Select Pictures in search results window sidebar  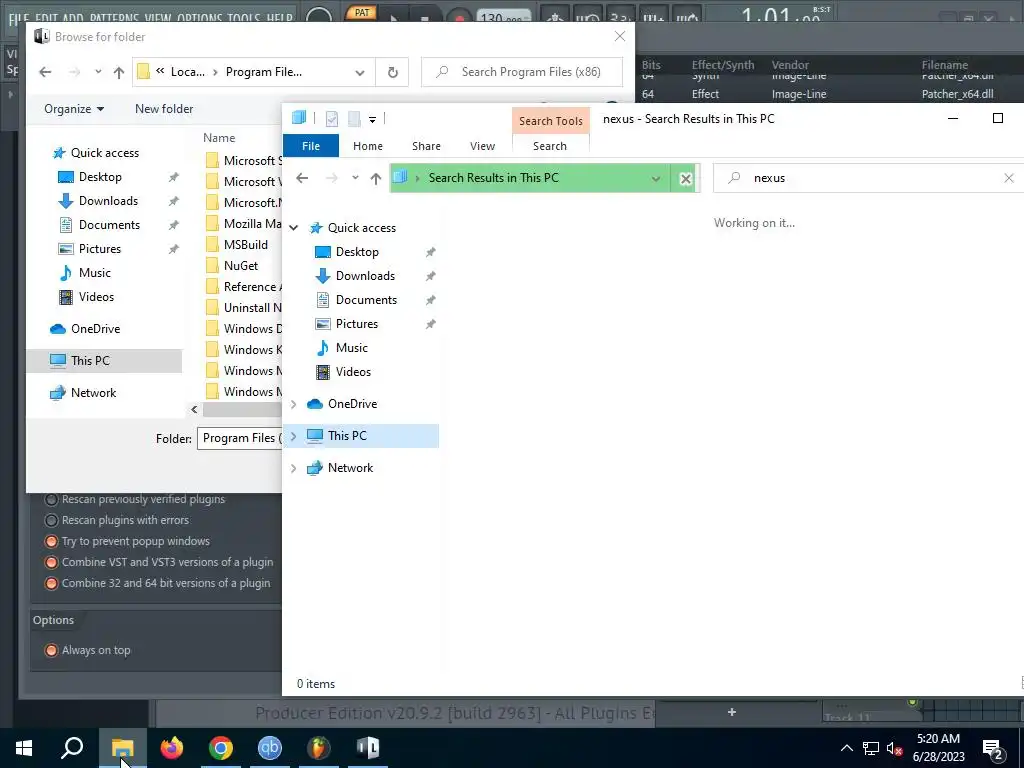tap(357, 325)
